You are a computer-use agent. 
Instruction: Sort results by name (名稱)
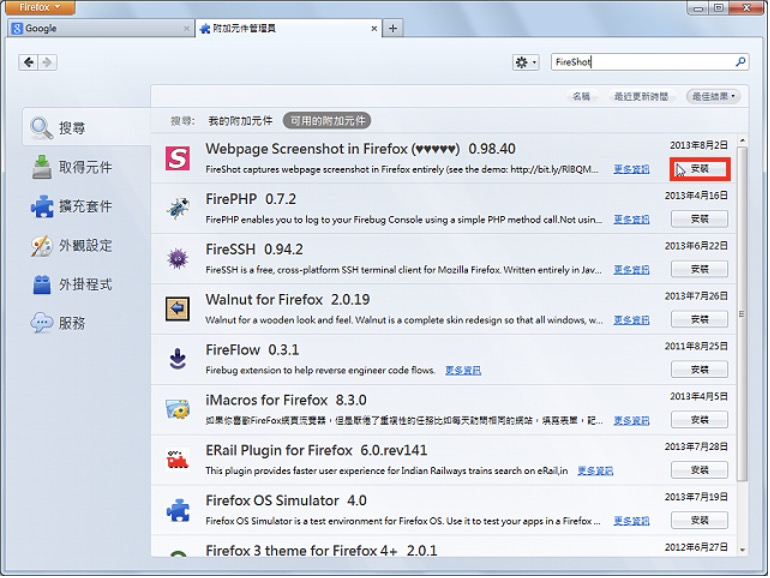[x=581, y=96]
